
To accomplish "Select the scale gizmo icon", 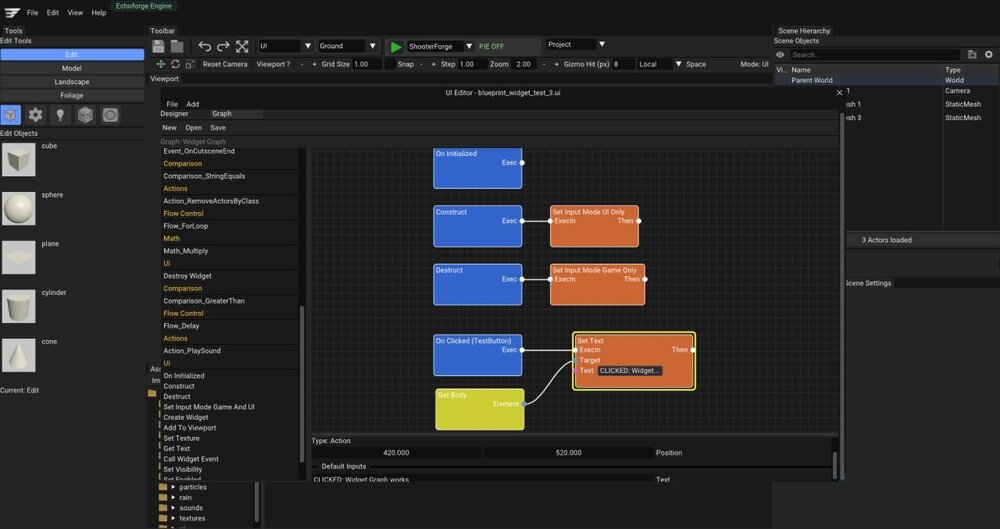I will pos(190,64).
